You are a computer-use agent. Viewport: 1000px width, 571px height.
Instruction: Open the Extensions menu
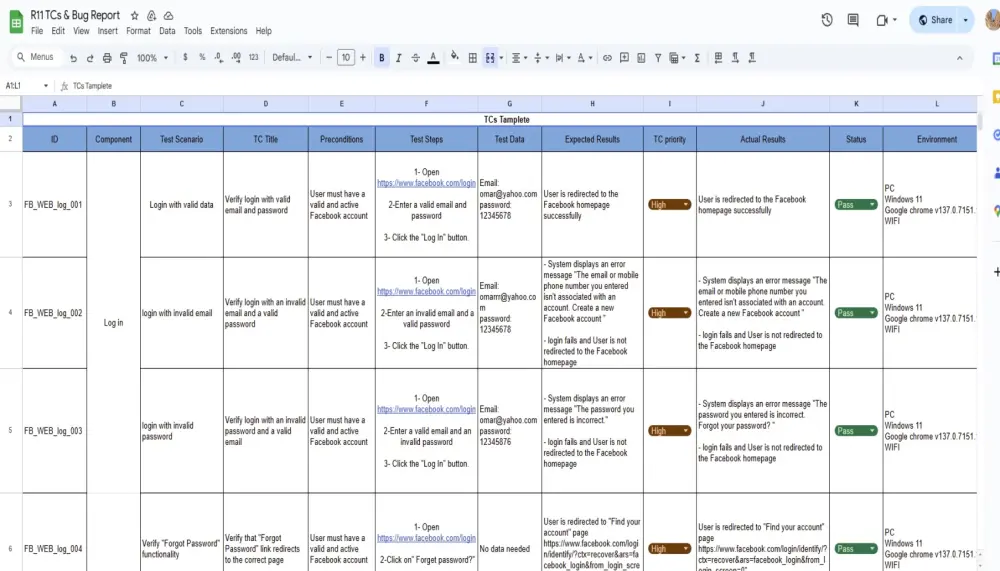pos(228,31)
